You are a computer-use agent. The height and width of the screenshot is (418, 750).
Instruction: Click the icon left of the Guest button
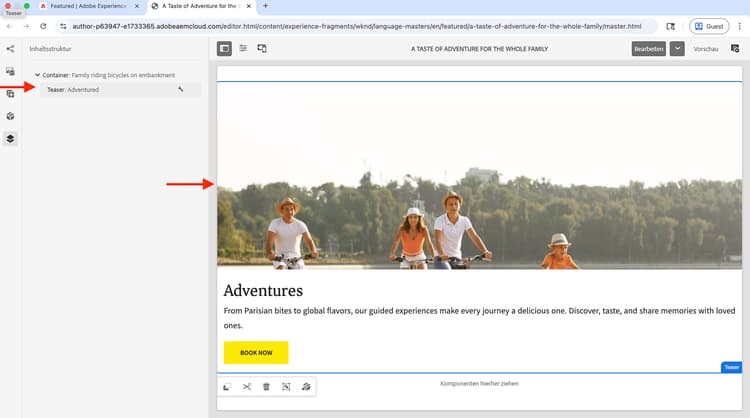click(671, 26)
